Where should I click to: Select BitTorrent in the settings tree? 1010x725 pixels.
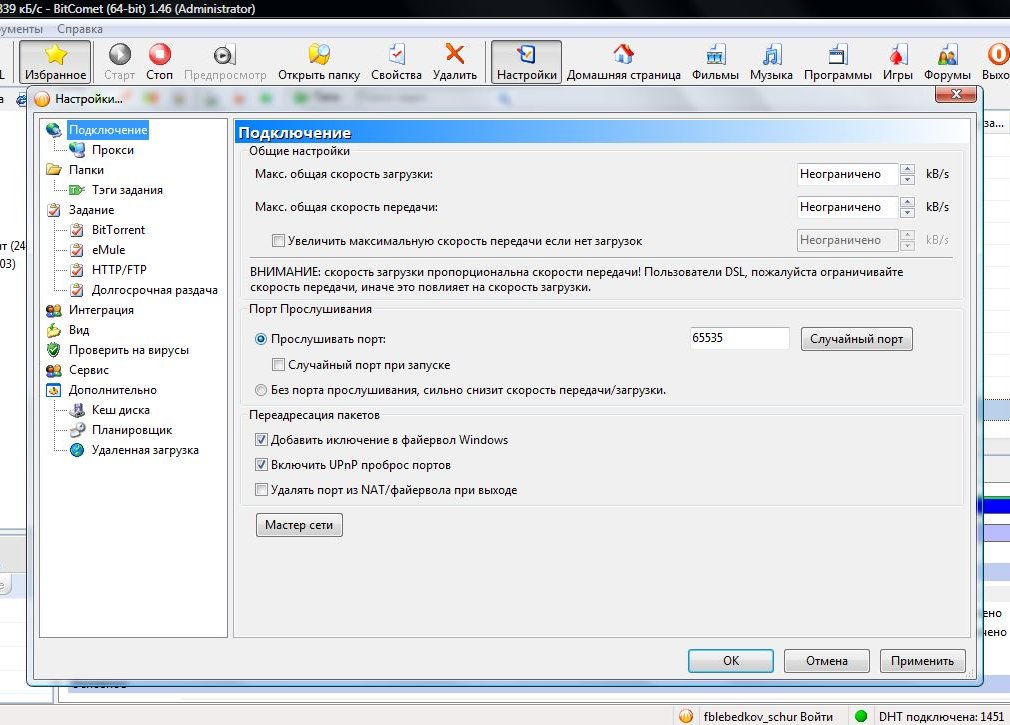pos(119,230)
